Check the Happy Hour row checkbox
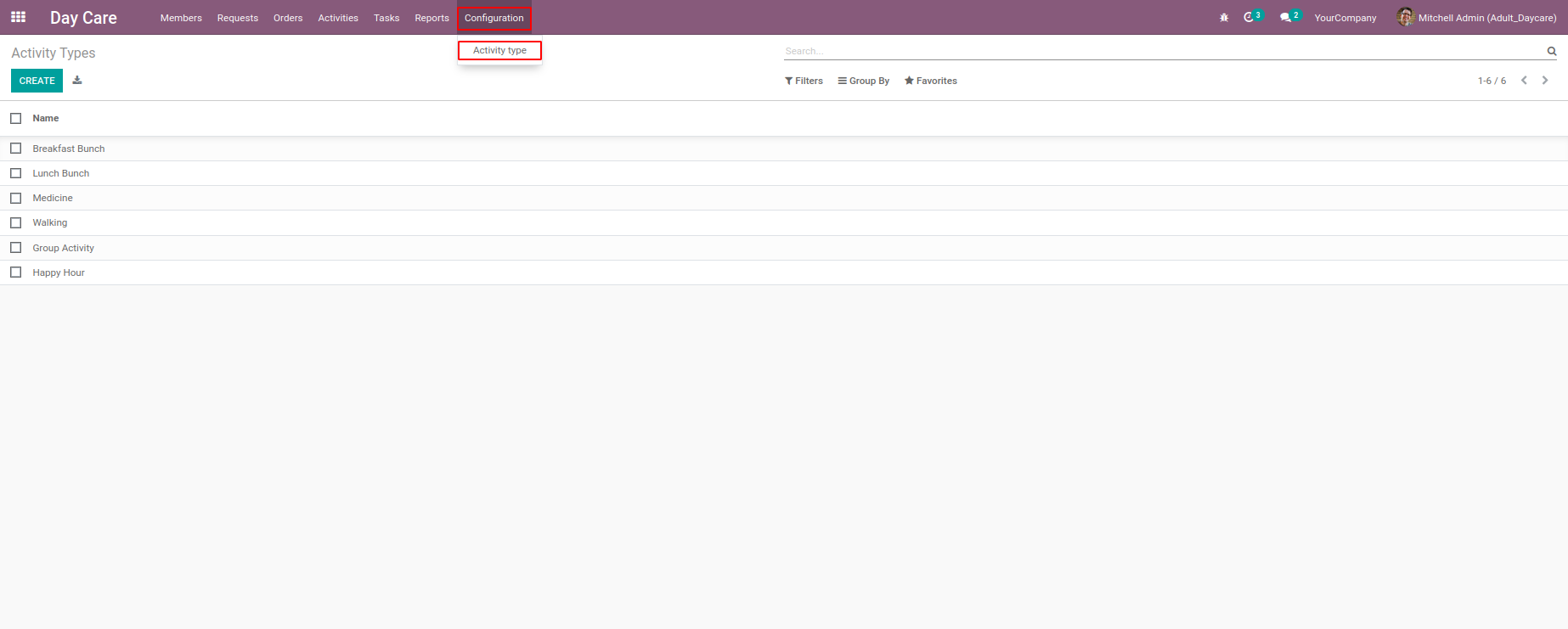Screen dimensions: 1568x629 [16, 272]
